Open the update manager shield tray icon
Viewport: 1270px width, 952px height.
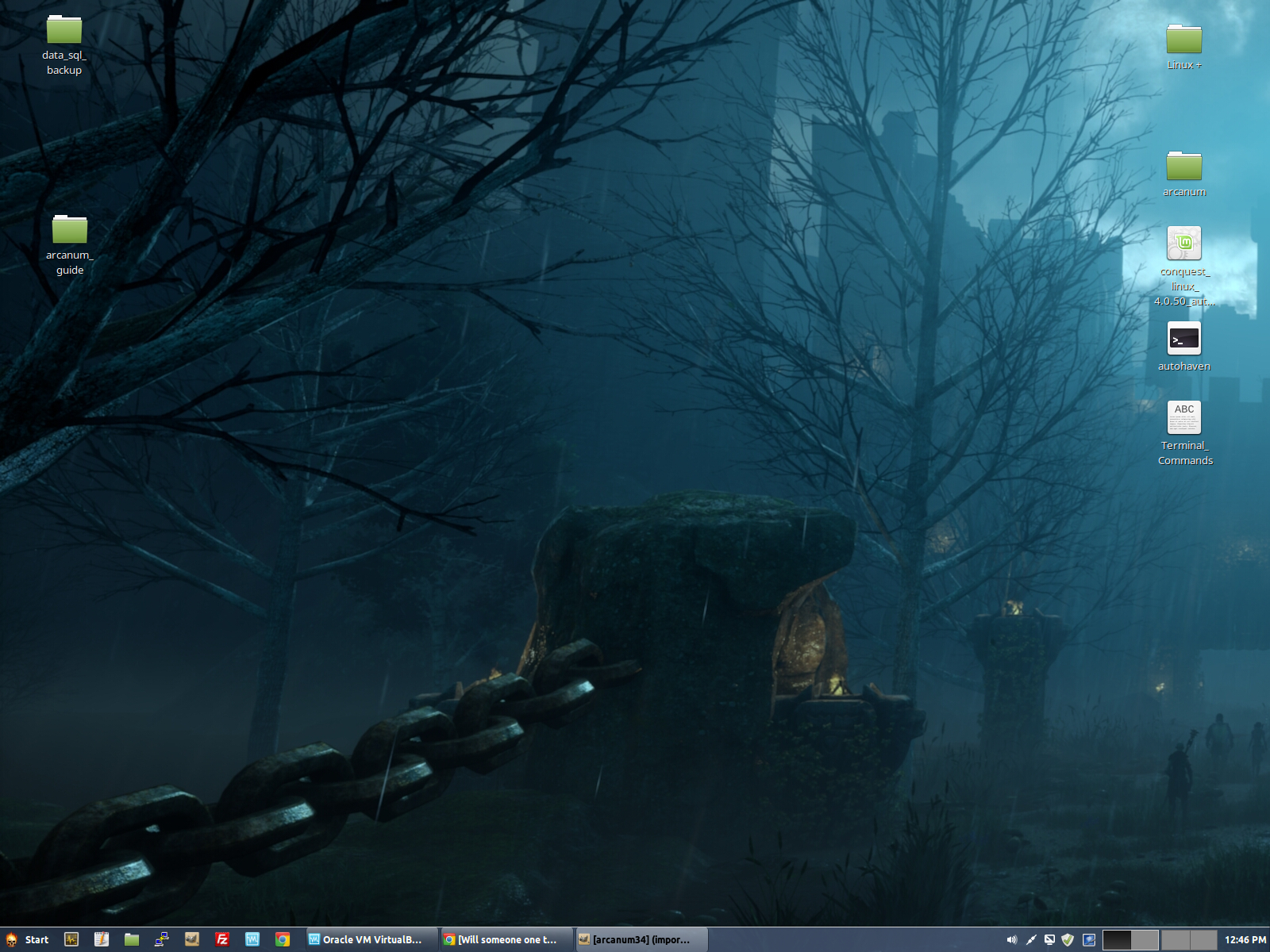(1068, 939)
